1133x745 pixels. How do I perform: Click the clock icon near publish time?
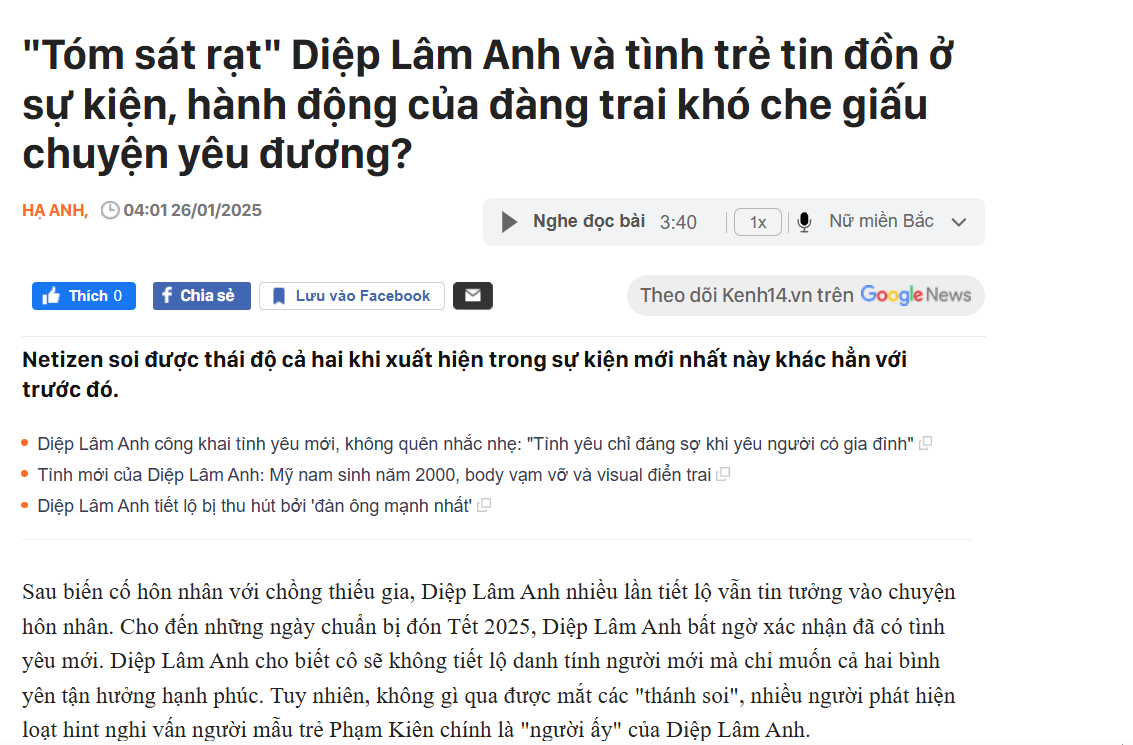click(x=110, y=210)
